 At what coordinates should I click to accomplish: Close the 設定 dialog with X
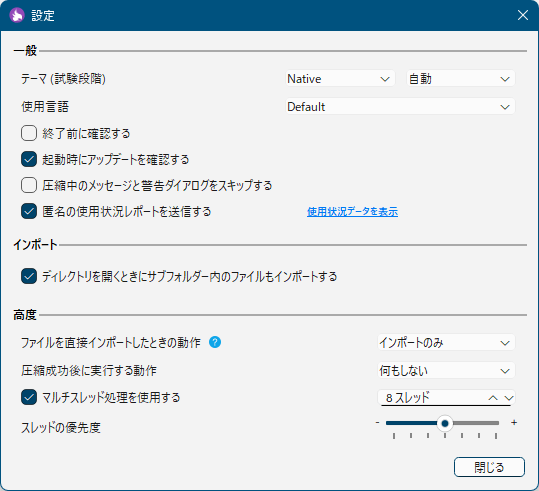523,15
